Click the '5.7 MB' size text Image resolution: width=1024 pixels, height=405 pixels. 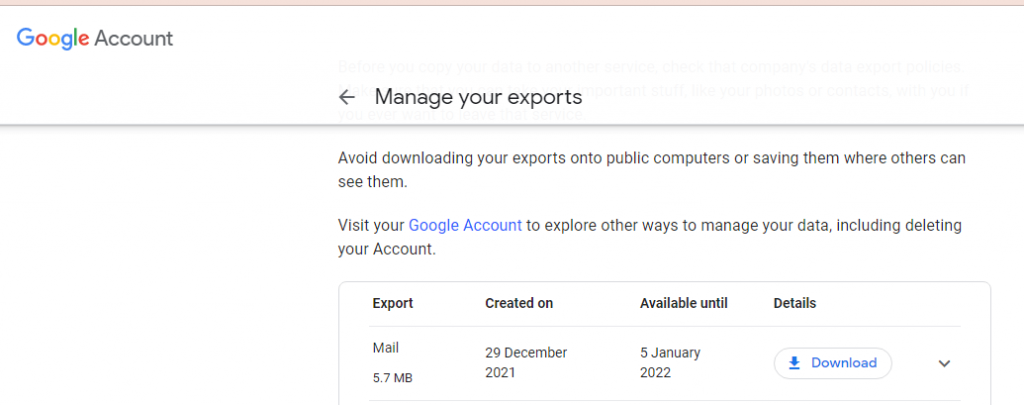tap(392, 378)
